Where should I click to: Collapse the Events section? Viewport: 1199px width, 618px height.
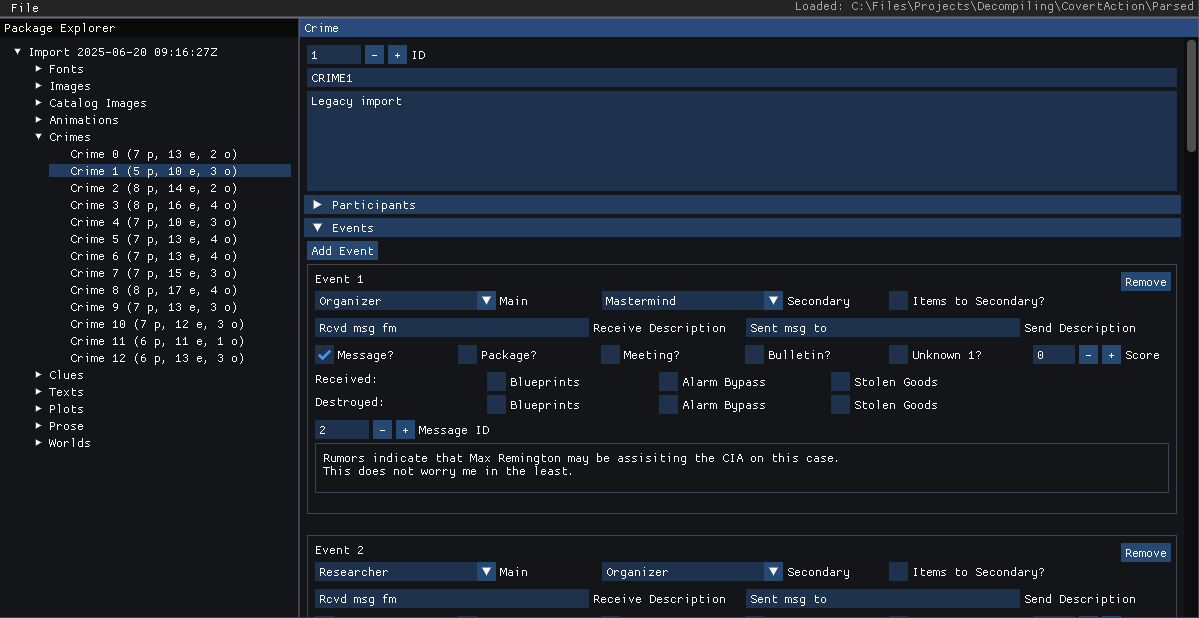pyautogui.click(x=742, y=228)
